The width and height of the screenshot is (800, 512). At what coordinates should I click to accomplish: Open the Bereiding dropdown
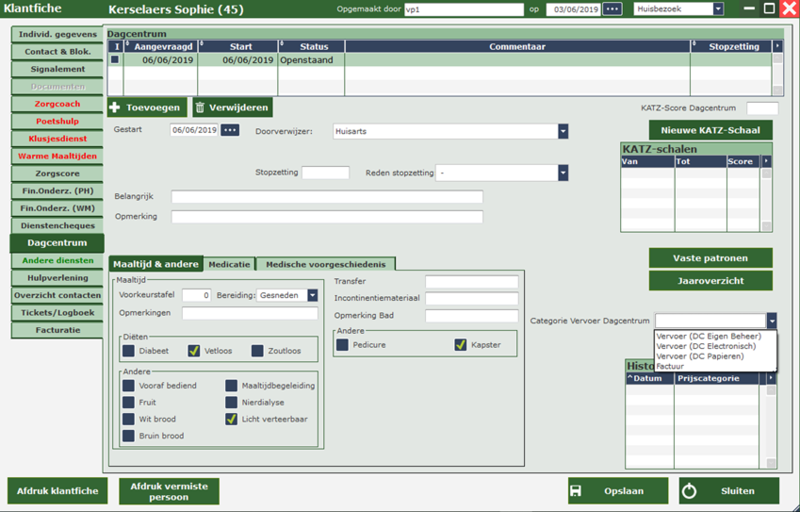coord(312,295)
